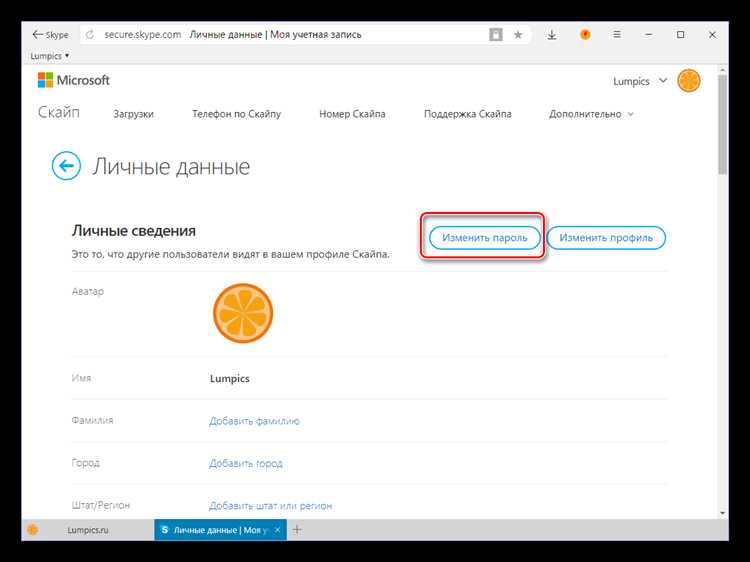Click the large orange avatar picture

click(x=243, y=313)
